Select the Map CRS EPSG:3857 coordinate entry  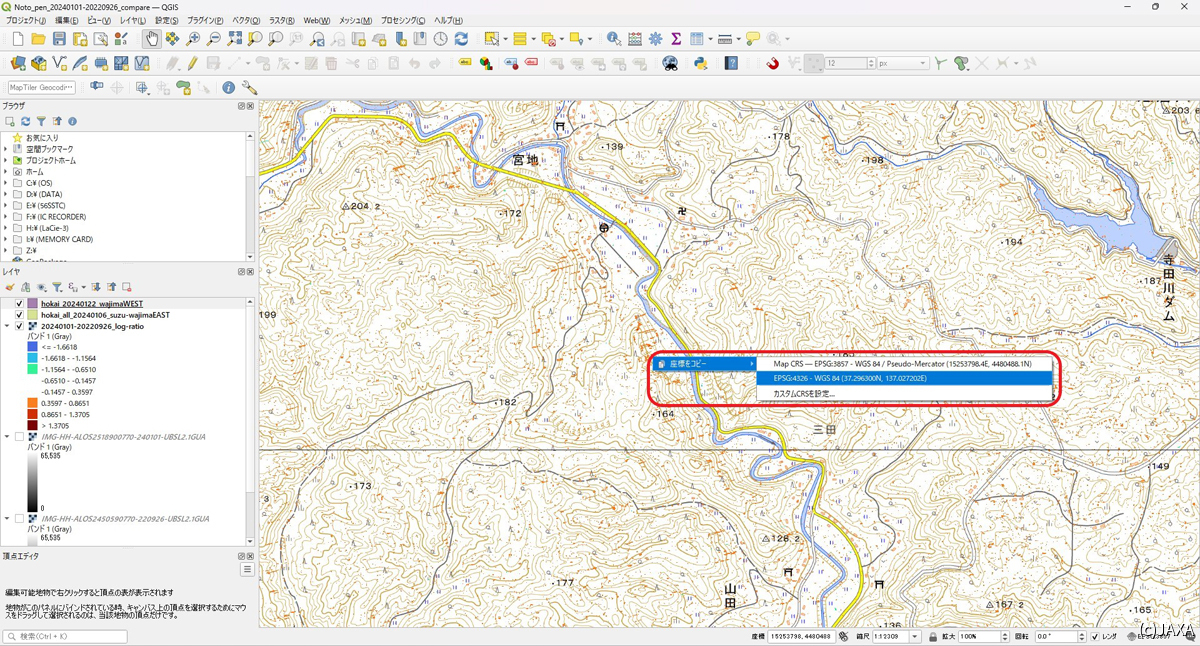click(904, 364)
